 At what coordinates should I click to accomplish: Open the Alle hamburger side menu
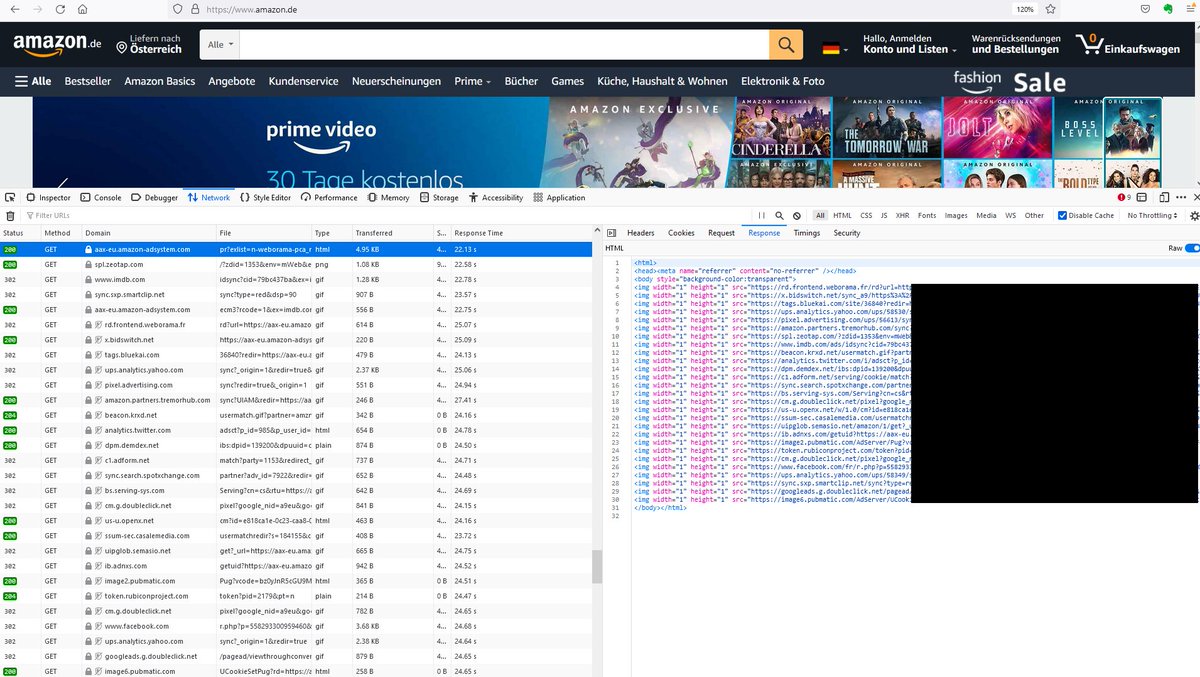point(33,81)
